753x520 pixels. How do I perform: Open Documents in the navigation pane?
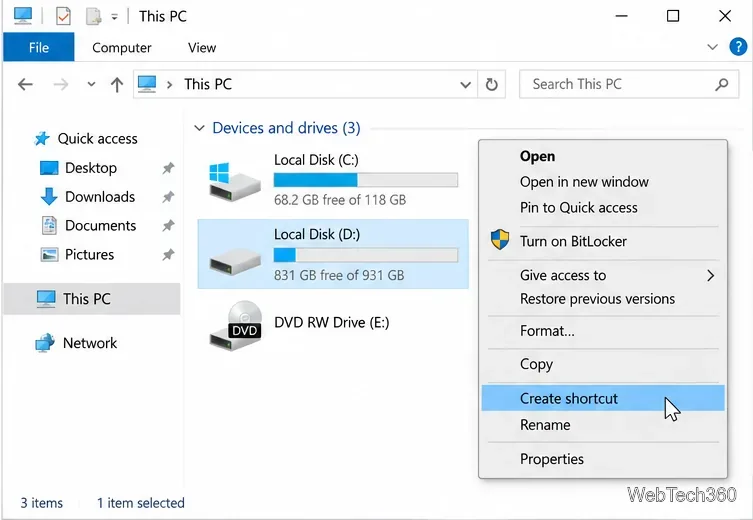coord(100,226)
